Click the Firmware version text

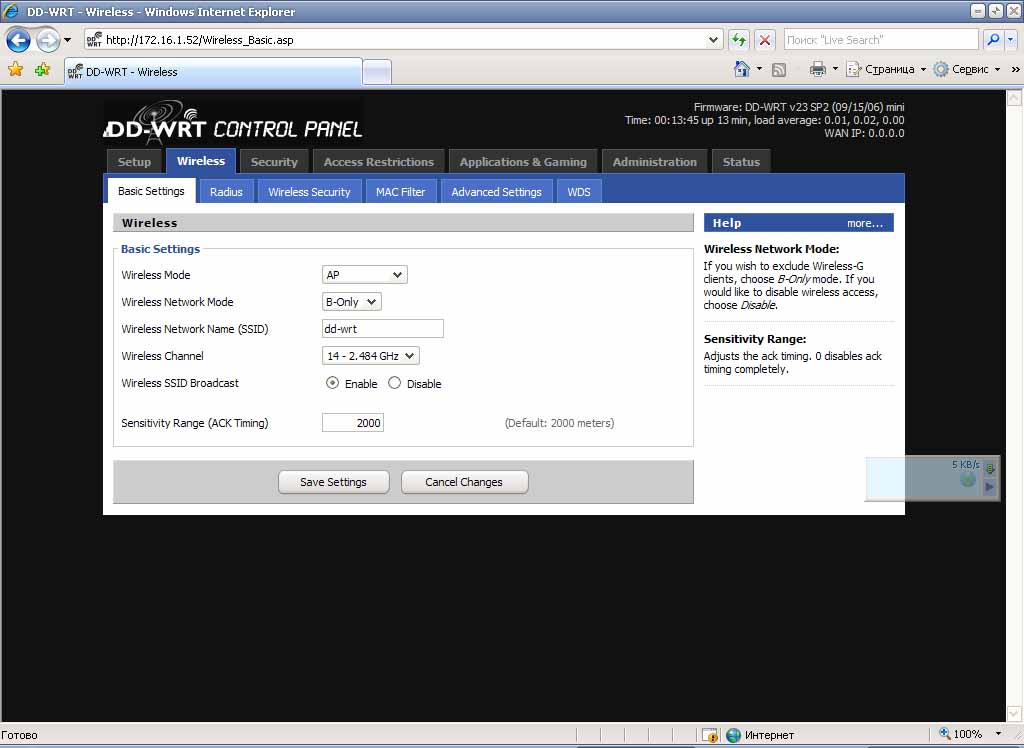(x=799, y=107)
